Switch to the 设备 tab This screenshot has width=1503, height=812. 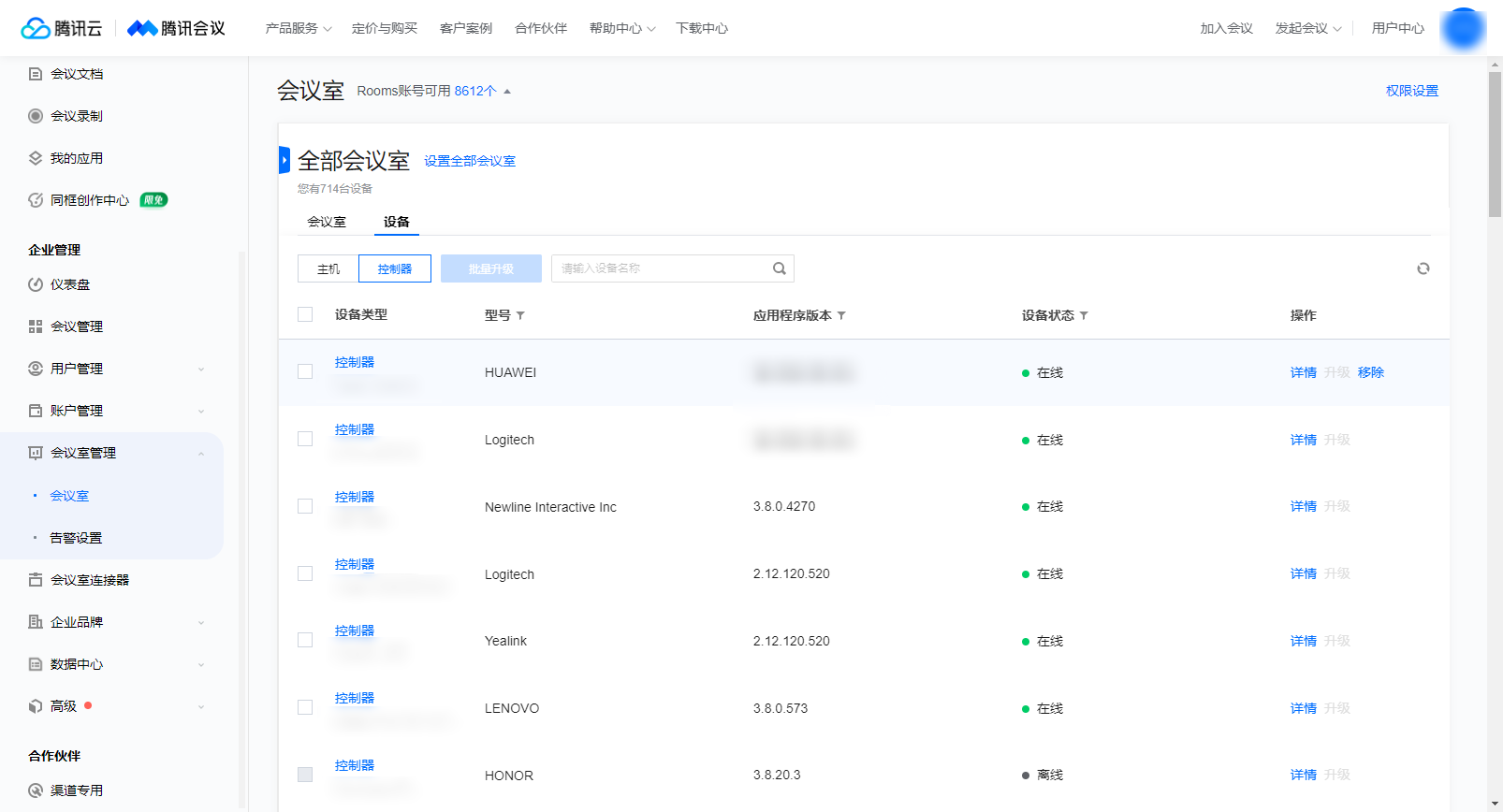397,222
